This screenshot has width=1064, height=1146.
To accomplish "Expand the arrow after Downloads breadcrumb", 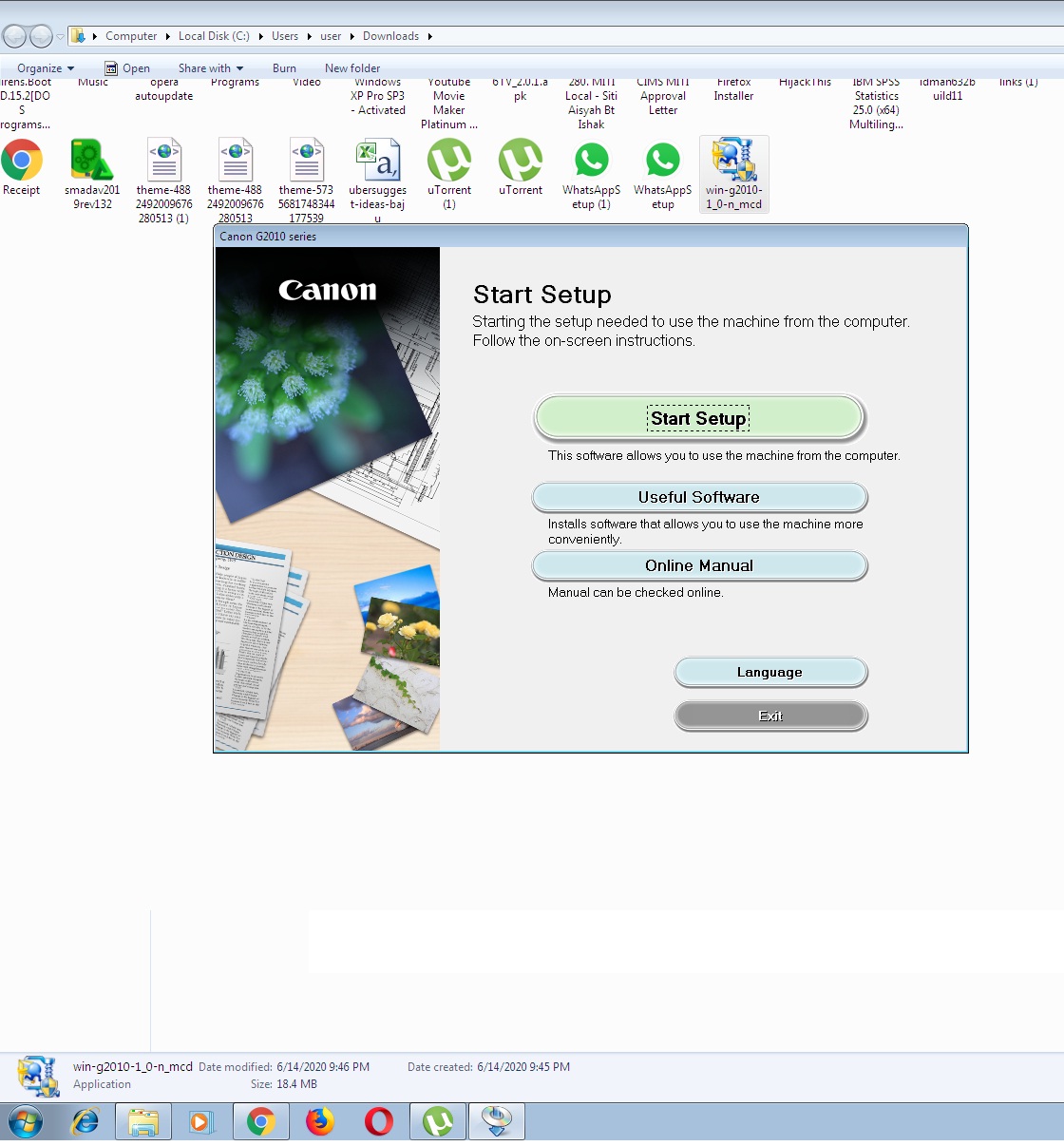I will coord(430,36).
